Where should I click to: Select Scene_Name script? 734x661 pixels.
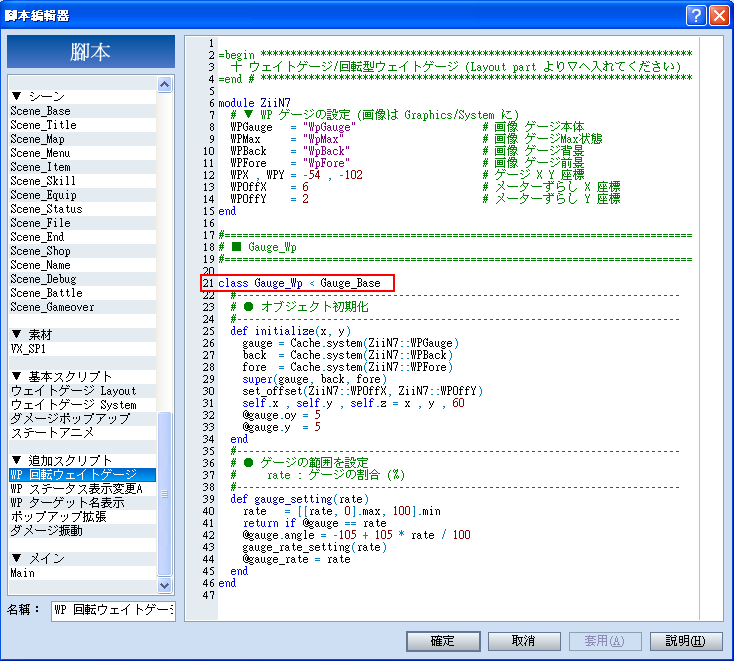(82, 265)
